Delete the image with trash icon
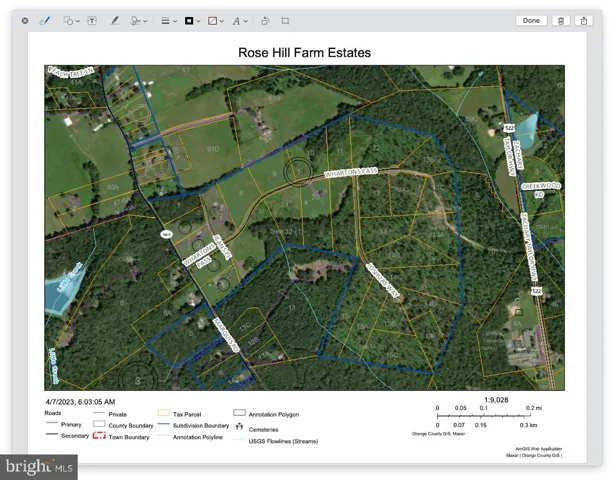The width and height of the screenshot is (614, 480). point(561,20)
